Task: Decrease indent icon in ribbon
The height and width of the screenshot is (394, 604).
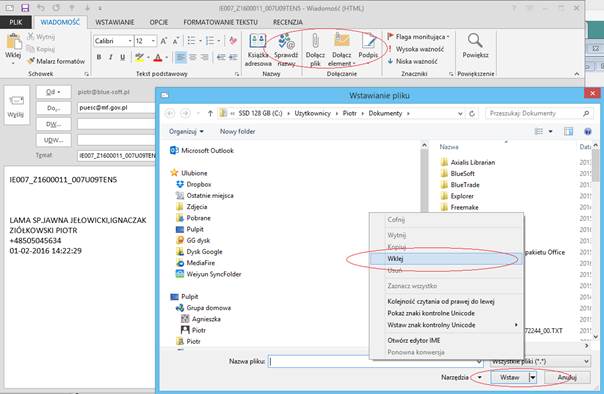Action: coord(221,58)
